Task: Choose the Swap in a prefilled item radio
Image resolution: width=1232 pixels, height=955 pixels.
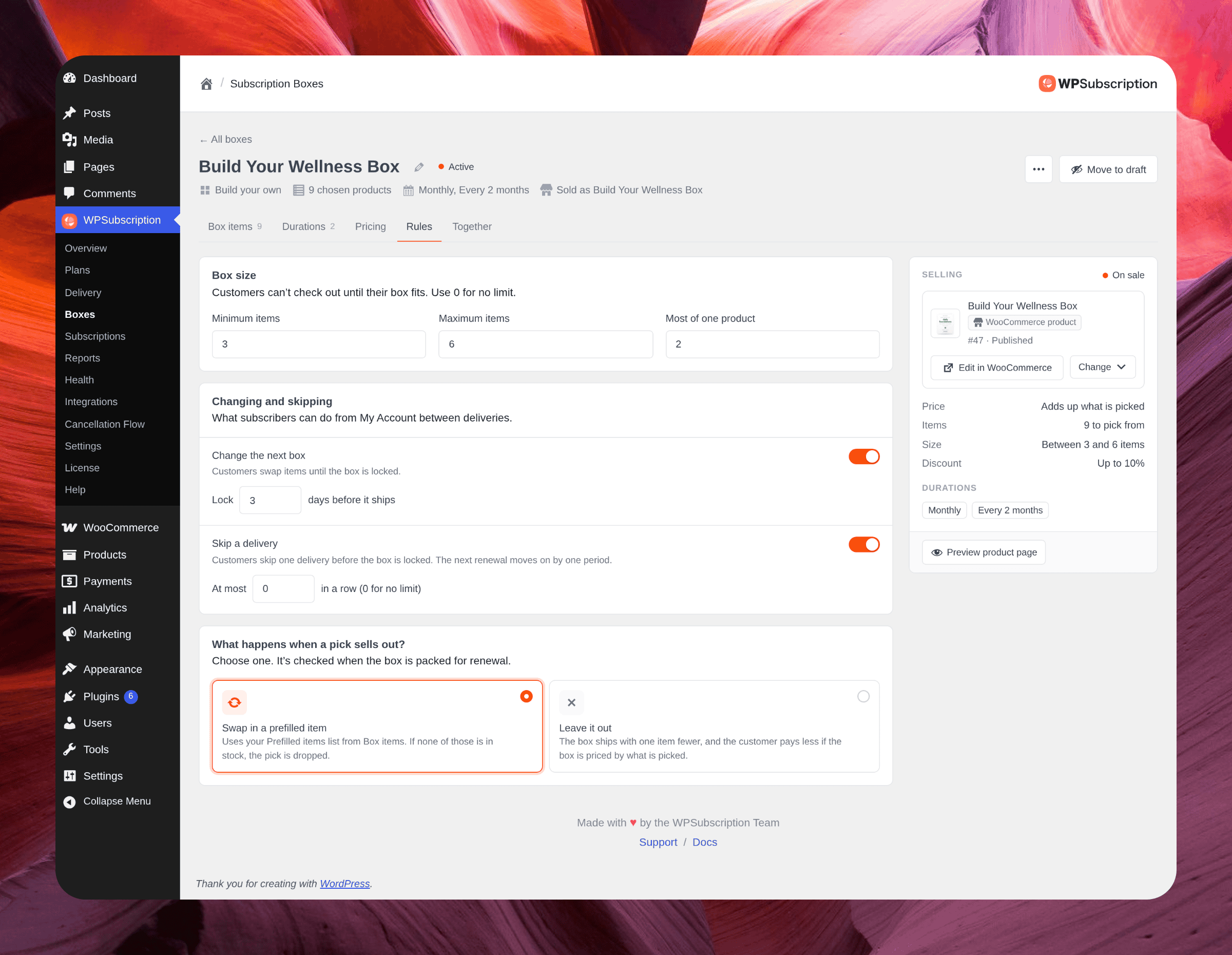Action: 526,696
